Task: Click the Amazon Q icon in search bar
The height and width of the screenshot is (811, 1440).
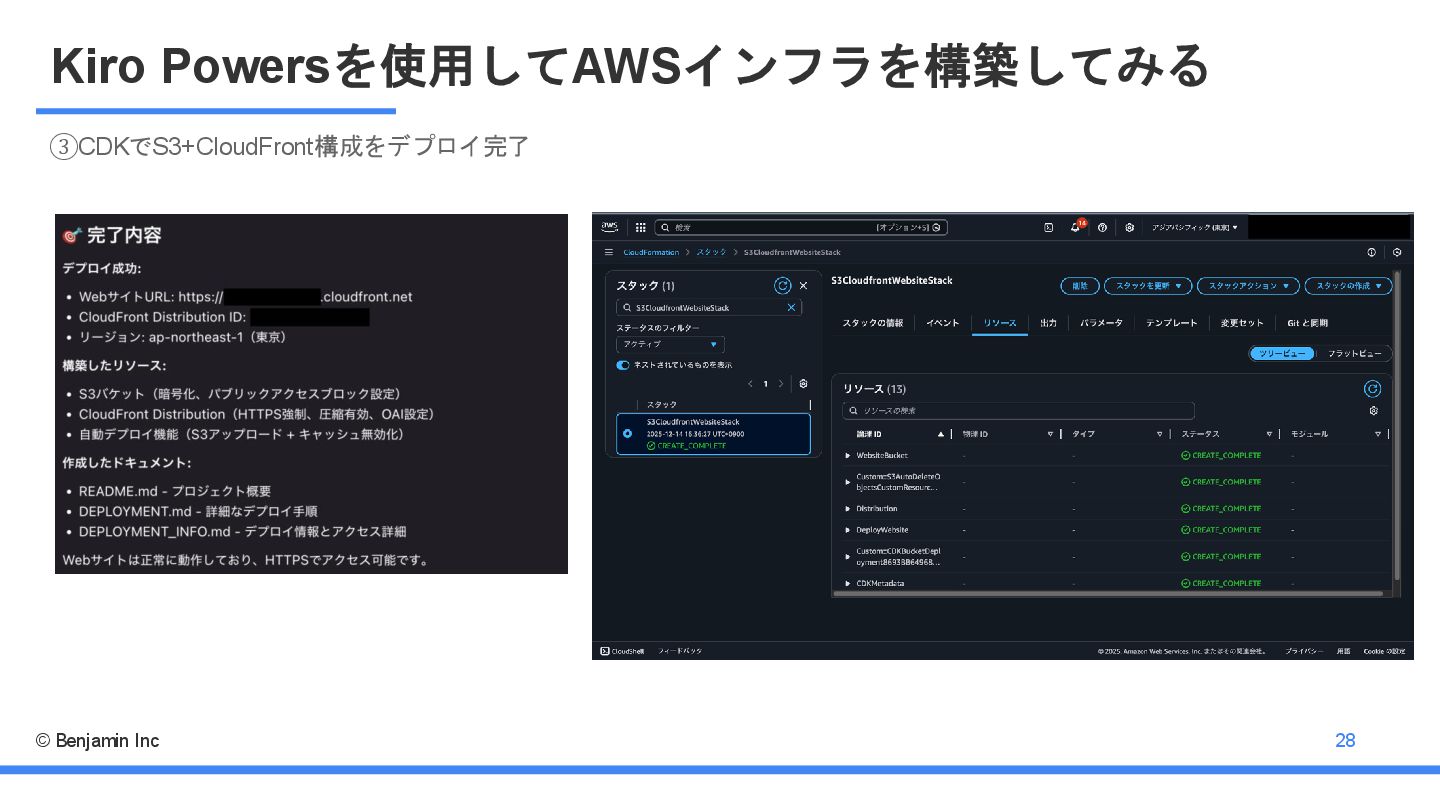Action: pyautogui.click(x=935, y=227)
